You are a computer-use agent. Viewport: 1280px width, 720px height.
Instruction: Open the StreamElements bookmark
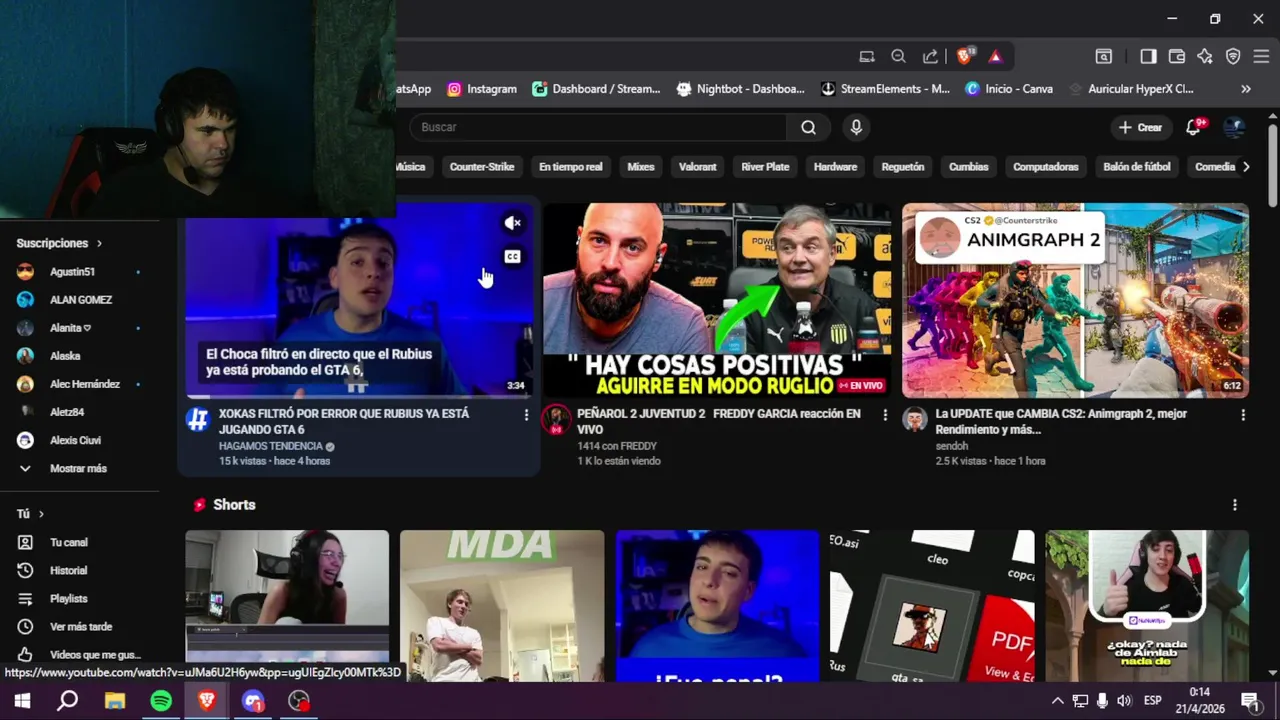pos(885,89)
